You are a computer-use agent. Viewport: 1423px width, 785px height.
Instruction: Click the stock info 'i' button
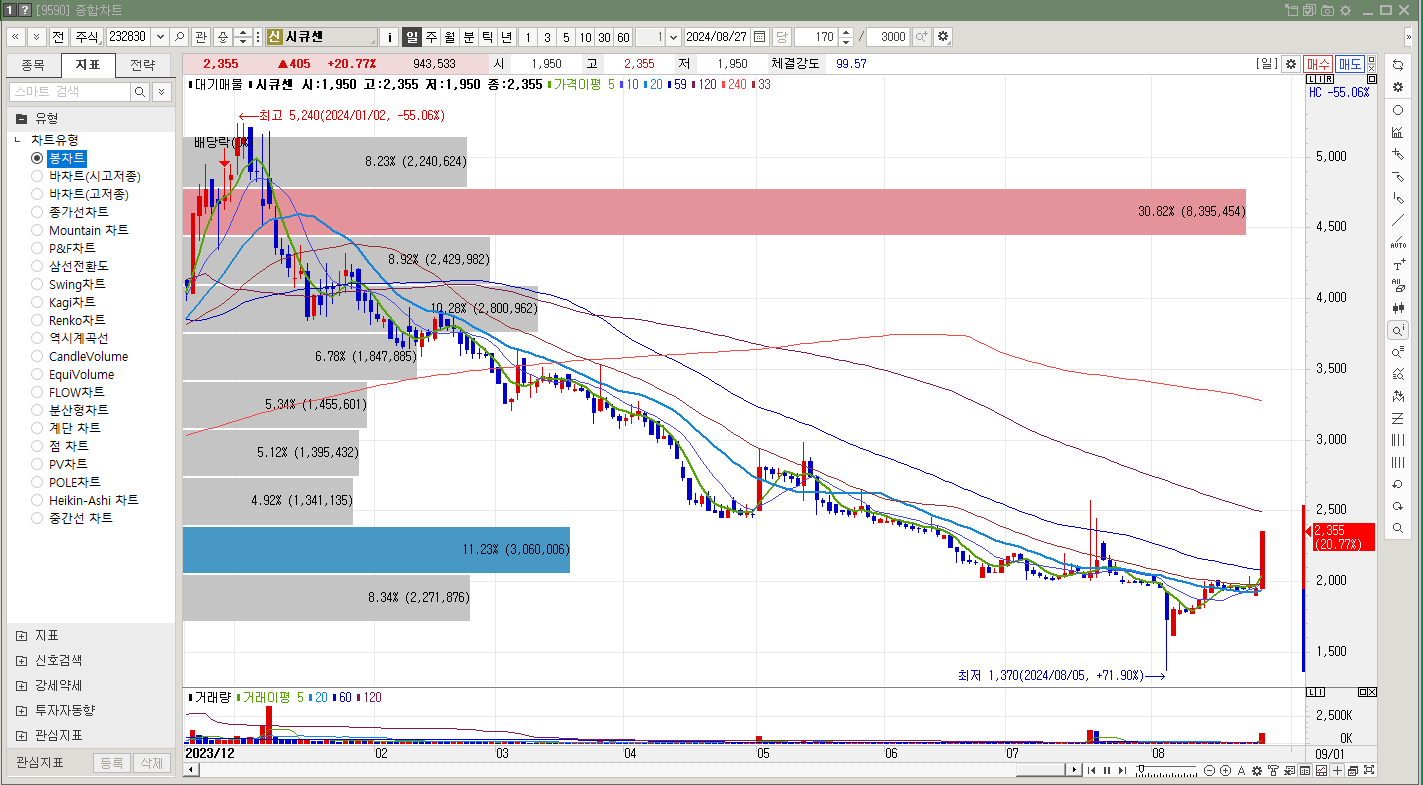pos(390,37)
